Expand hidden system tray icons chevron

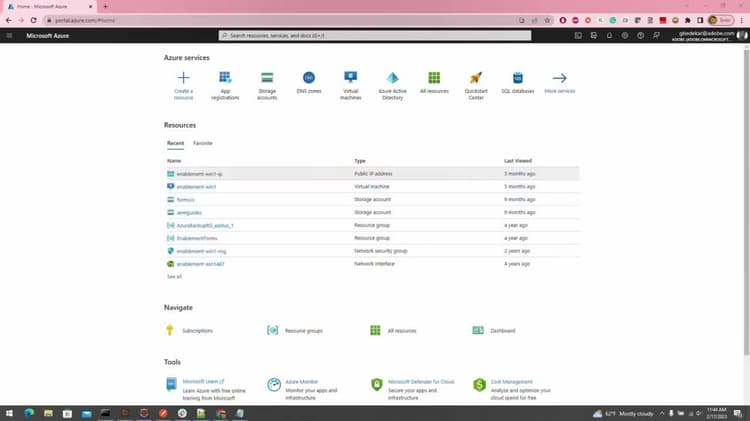[x=662, y=413]
